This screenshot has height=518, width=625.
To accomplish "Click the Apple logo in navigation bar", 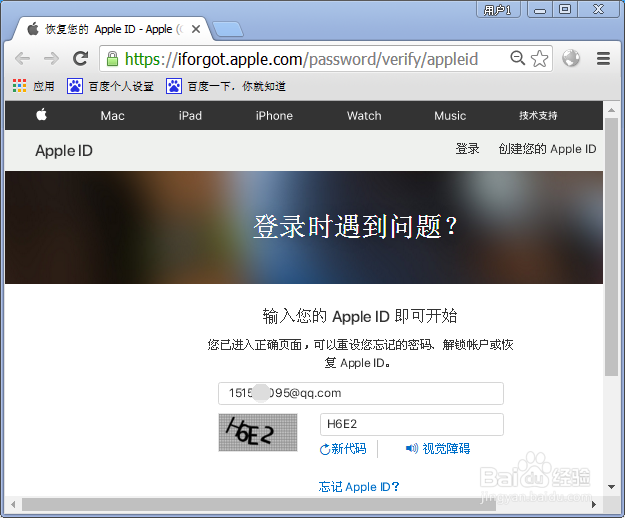I will tap(41, 115).
